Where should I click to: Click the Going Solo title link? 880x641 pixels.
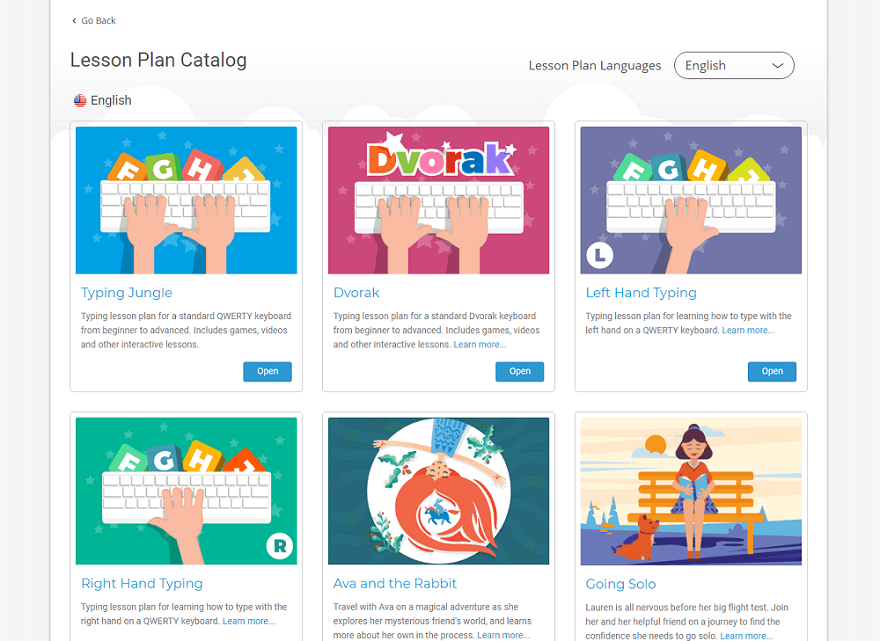621,584
